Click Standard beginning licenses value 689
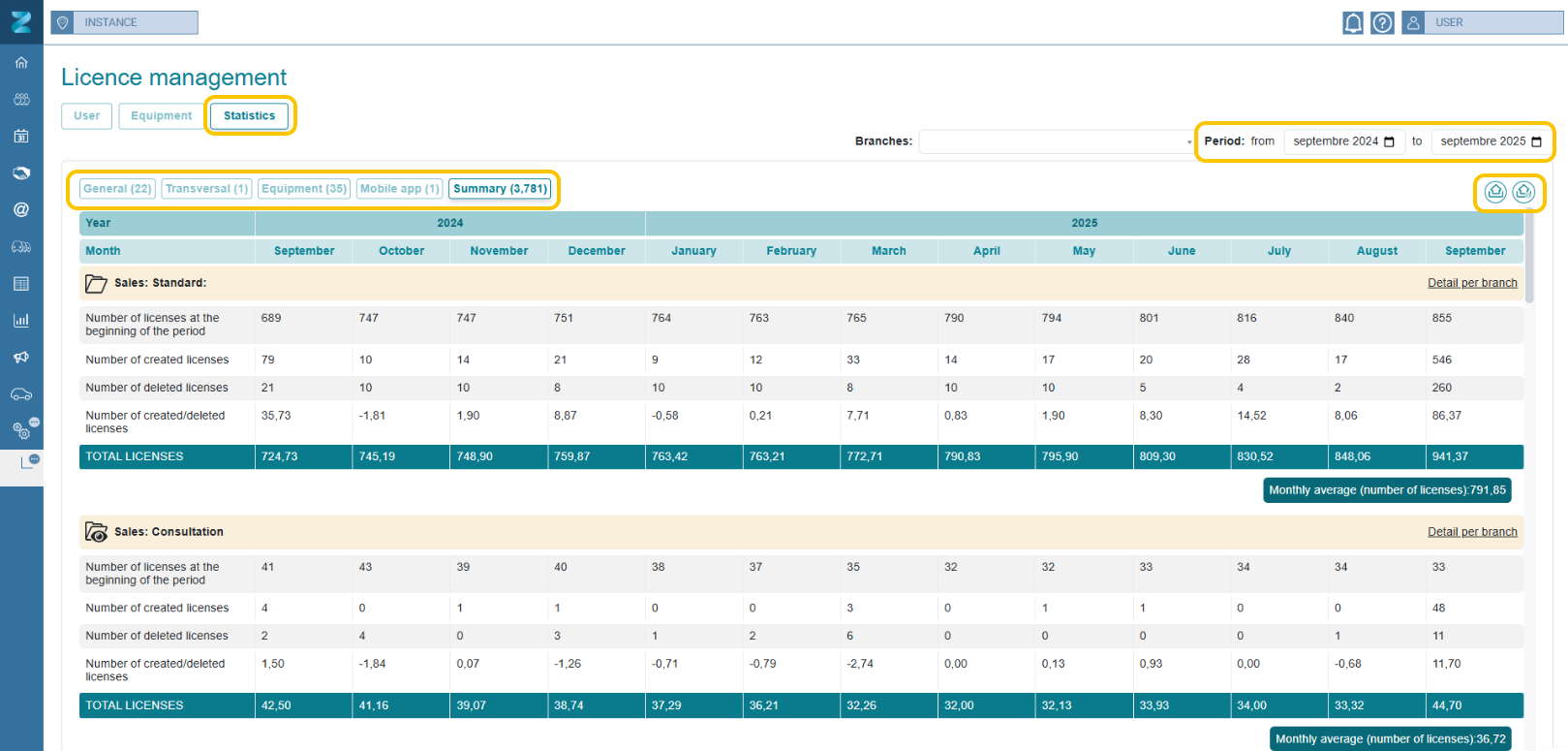The image size is (1568, 751). [271, 318]
